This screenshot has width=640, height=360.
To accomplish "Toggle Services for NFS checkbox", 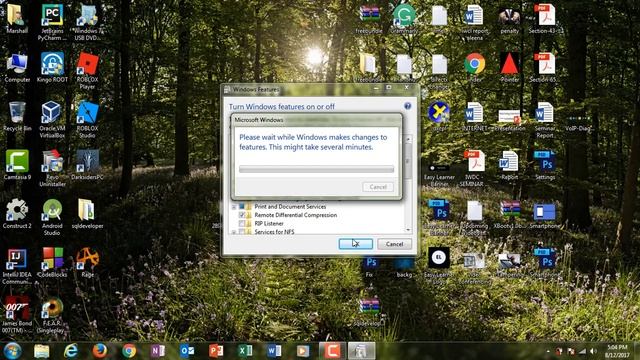I will (x=242, y=231).
